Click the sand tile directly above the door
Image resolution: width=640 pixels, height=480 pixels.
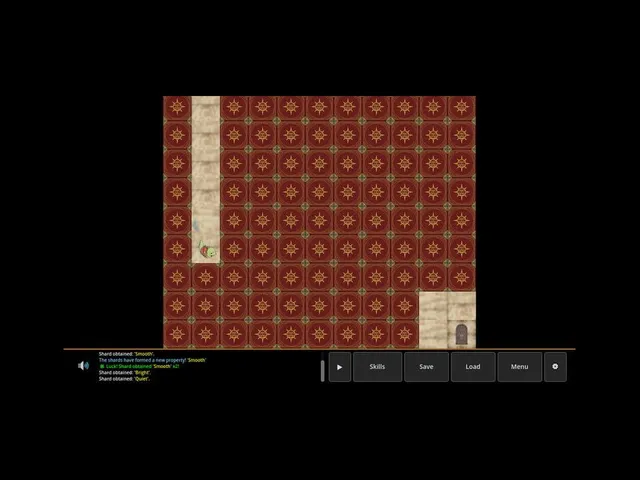[462, 306]
